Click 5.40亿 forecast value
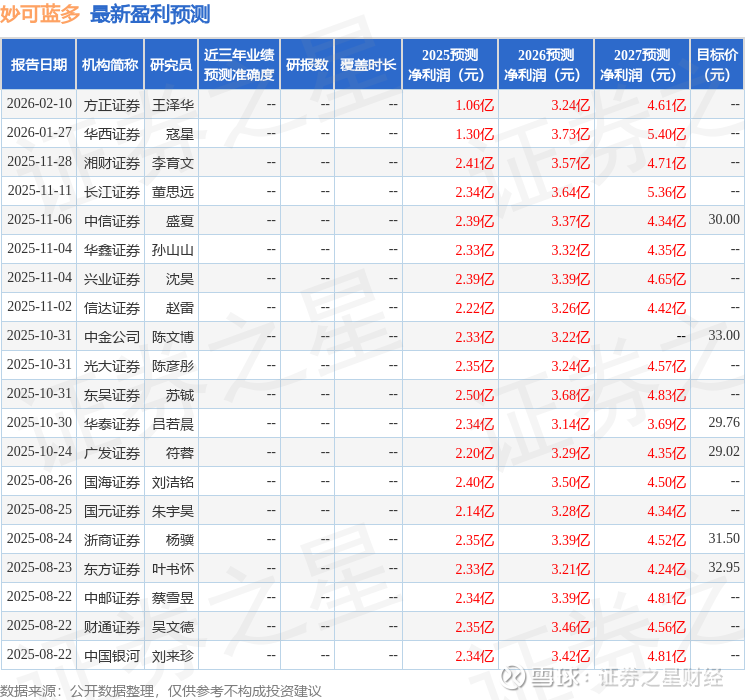 (667, 134)
